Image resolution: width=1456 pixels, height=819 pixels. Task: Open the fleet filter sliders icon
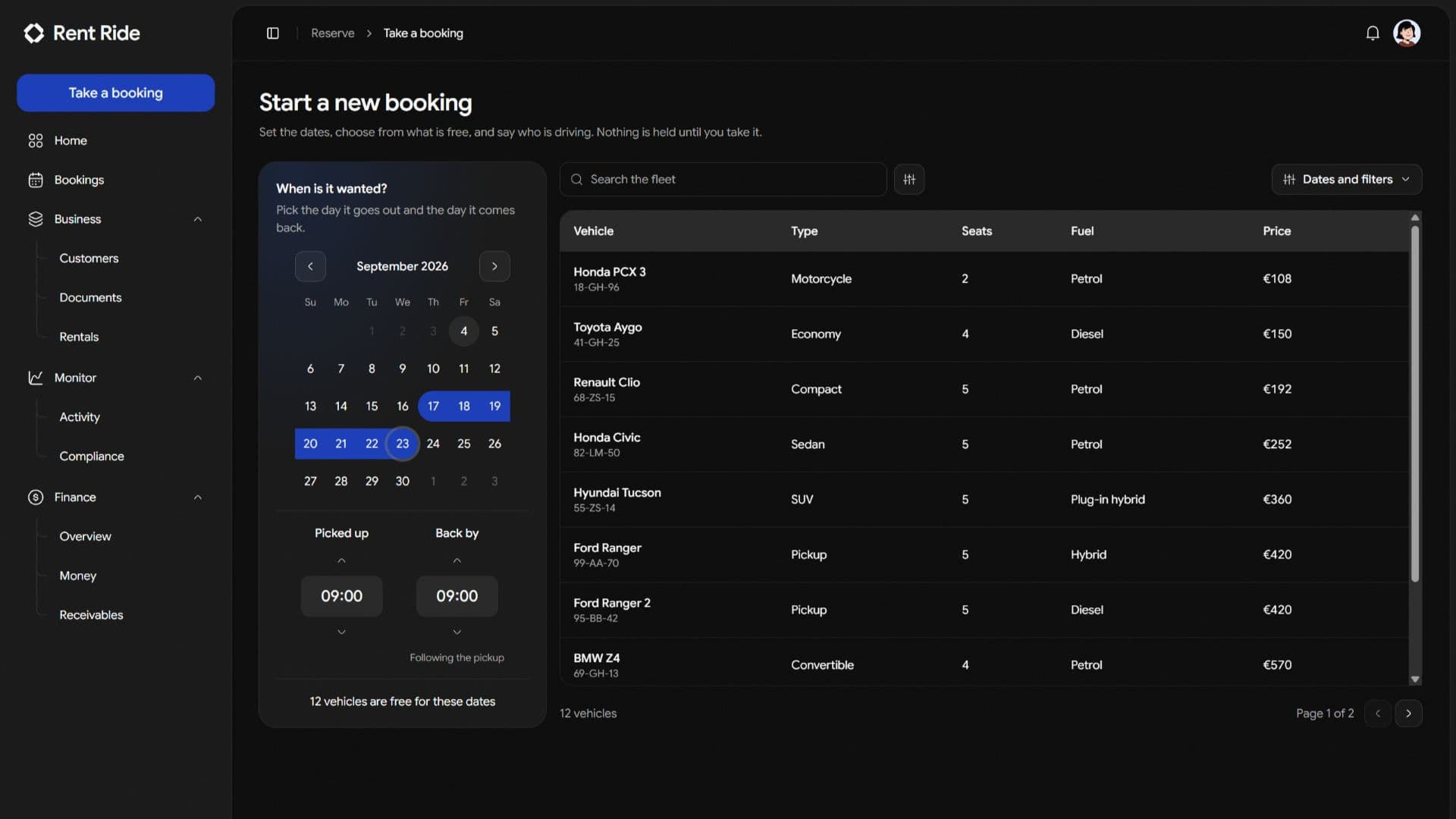[x=909, y=180]
